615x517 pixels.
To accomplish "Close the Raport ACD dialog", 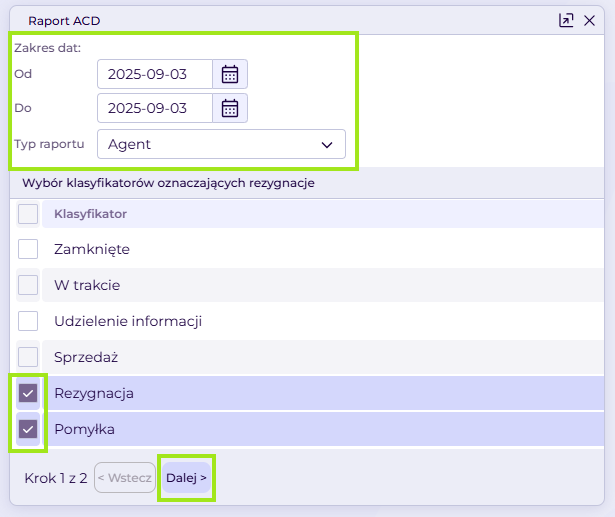I will pyautogui.click(x=589, y=20).
